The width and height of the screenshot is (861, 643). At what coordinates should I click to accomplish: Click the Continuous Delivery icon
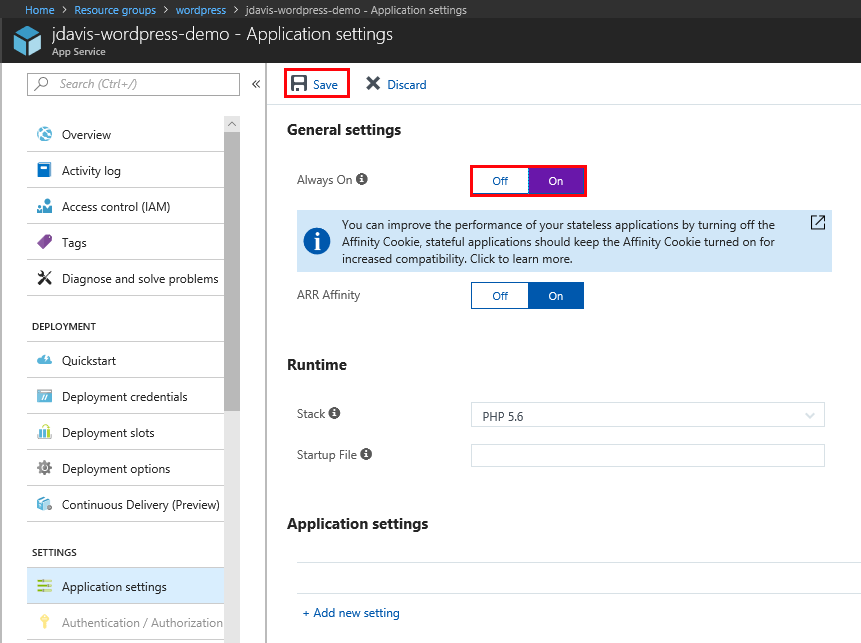(x=44, y=504)
